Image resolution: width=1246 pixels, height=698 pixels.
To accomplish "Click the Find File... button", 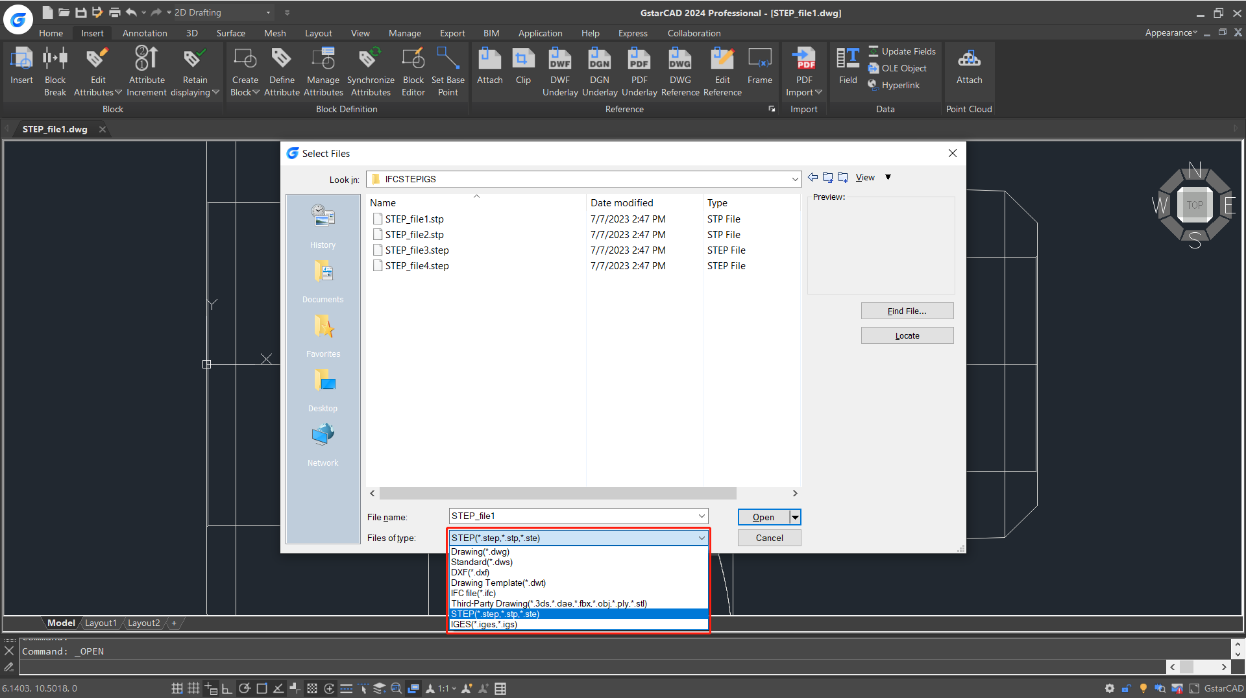I will 907,311.
